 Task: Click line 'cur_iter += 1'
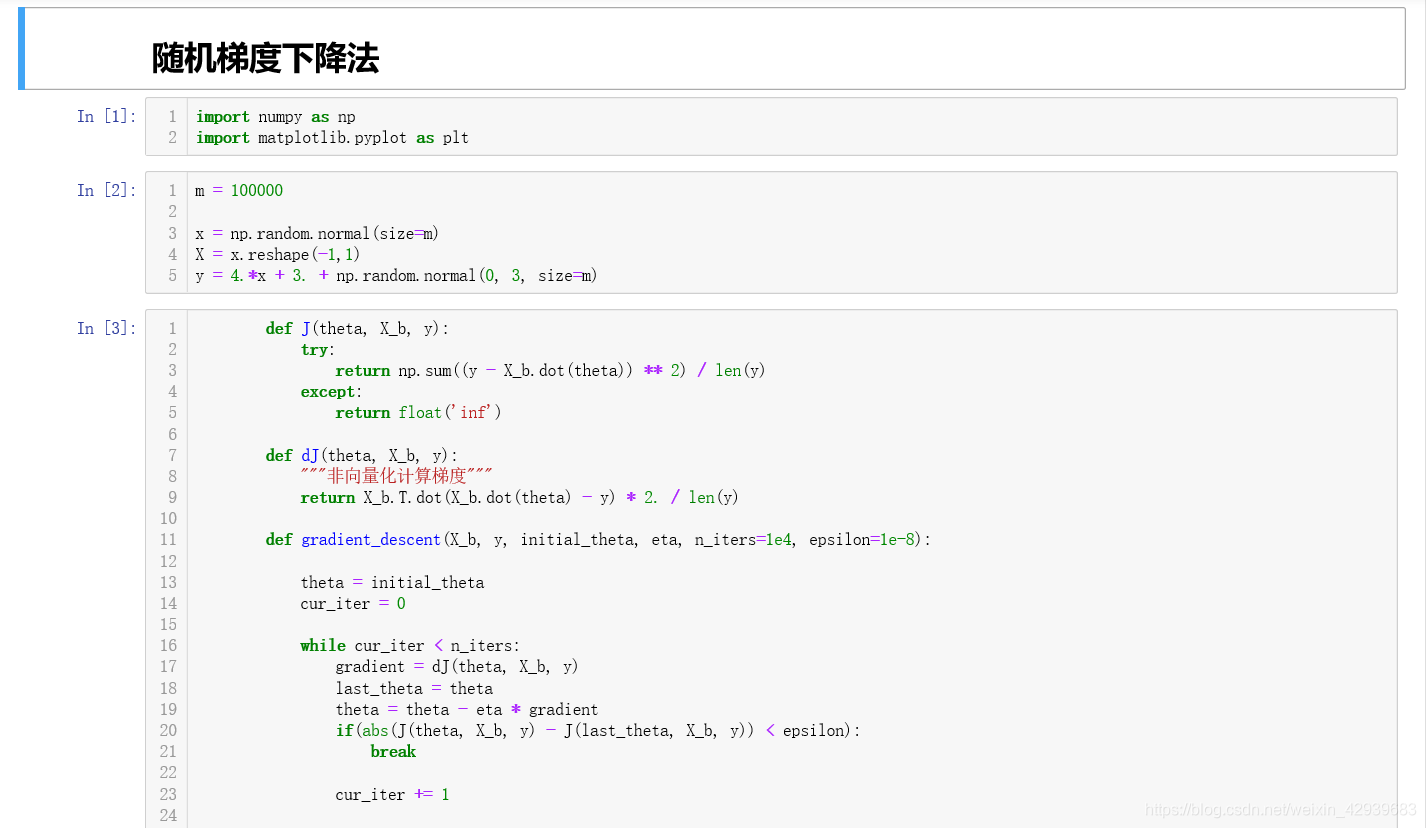(392, 794)
